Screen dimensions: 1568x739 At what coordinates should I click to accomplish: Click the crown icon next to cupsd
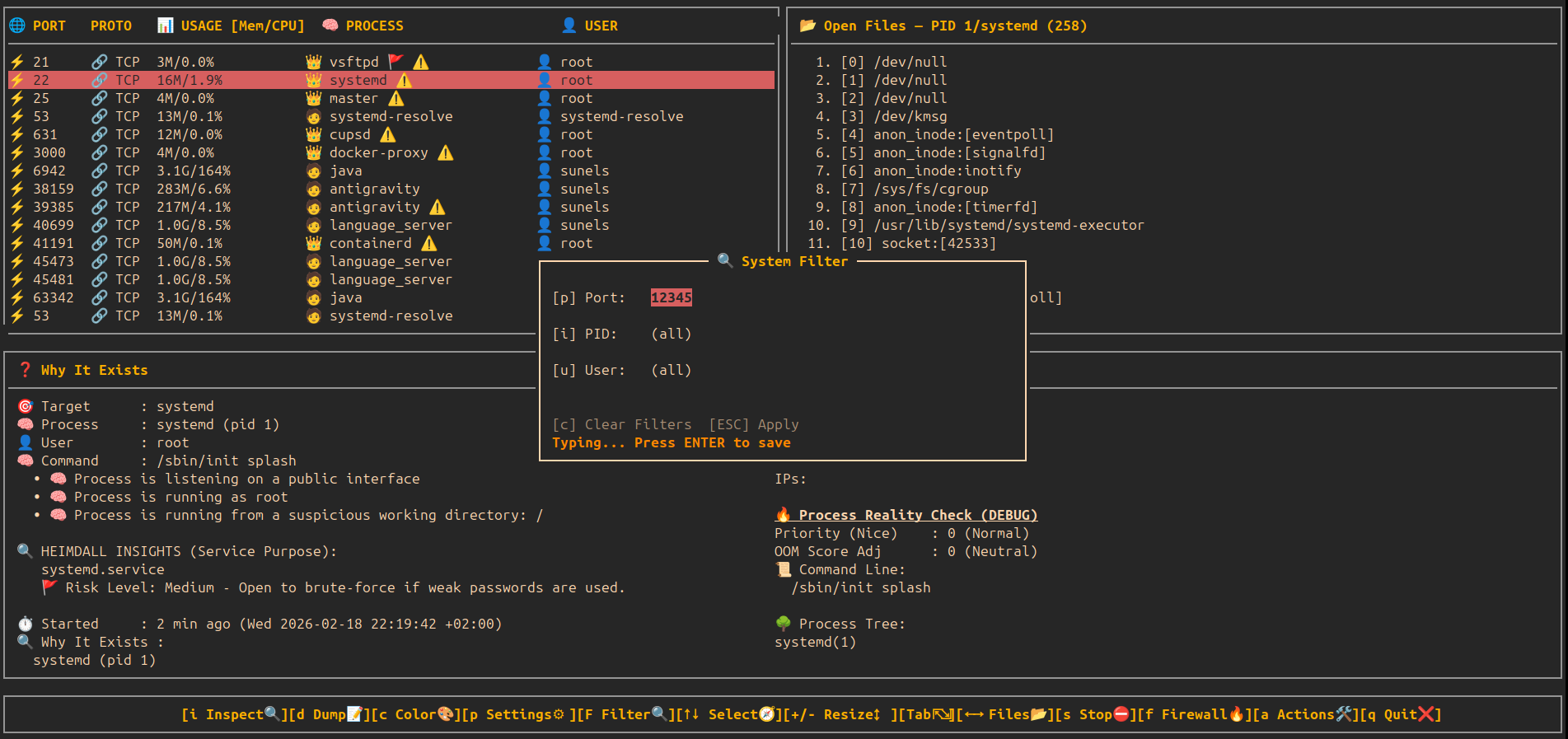(313, 134)
